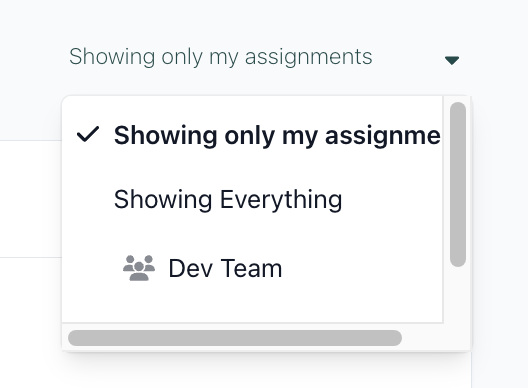Select the 'Showing Everything' option
The image size is (528, 388).
253,200
